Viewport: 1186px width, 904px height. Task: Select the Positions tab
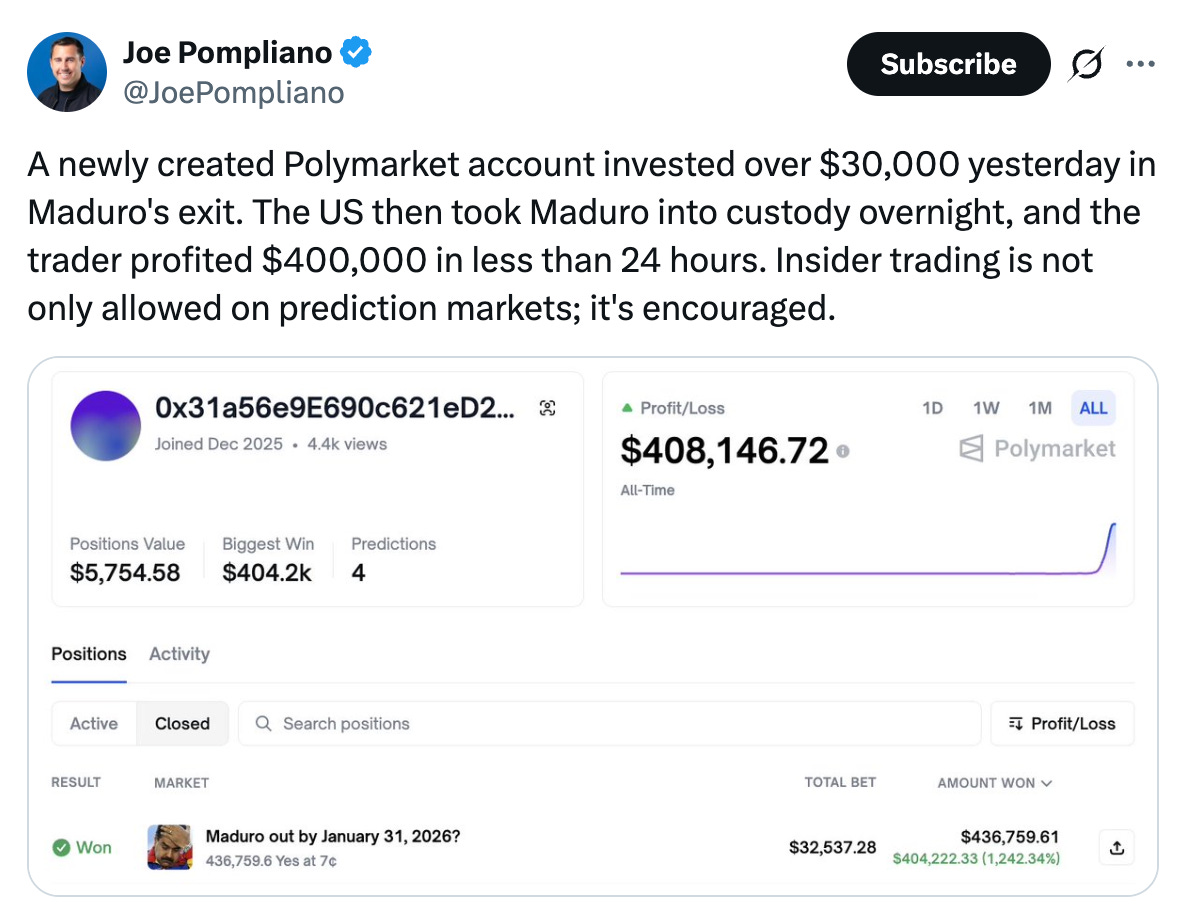pos(89,654)
